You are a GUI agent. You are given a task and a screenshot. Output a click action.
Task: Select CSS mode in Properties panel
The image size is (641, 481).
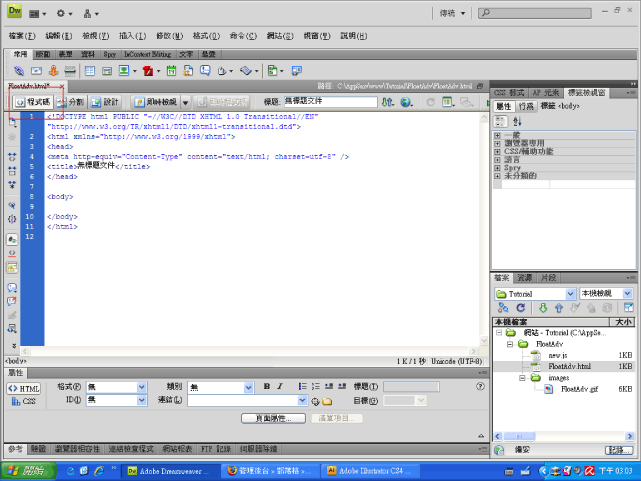(24, 401)
